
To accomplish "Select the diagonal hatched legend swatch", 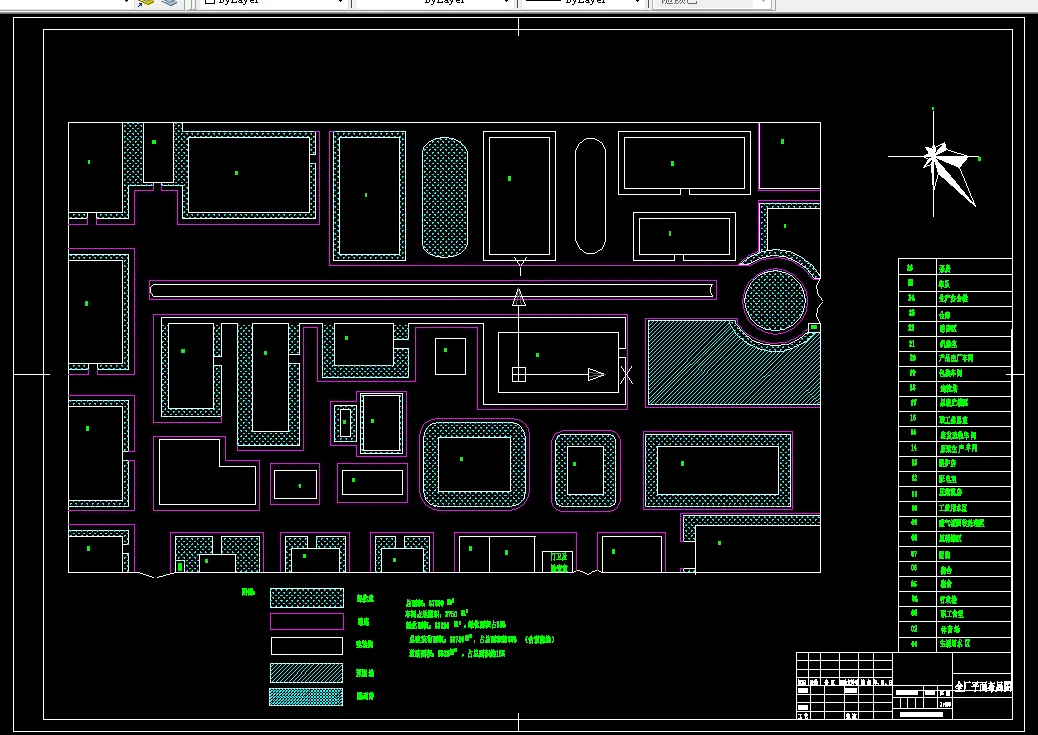I will point(307,673).
